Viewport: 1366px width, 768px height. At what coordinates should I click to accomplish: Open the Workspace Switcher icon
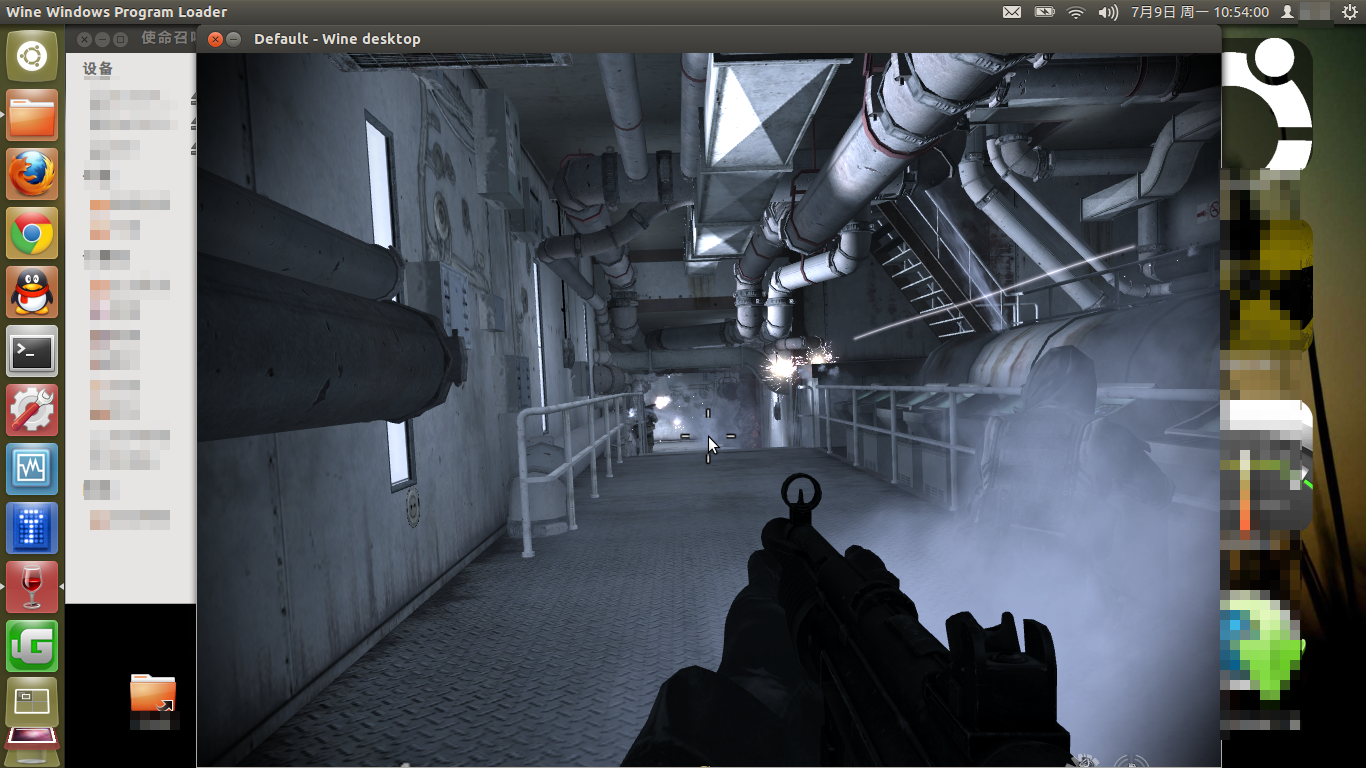click(32, 703)
